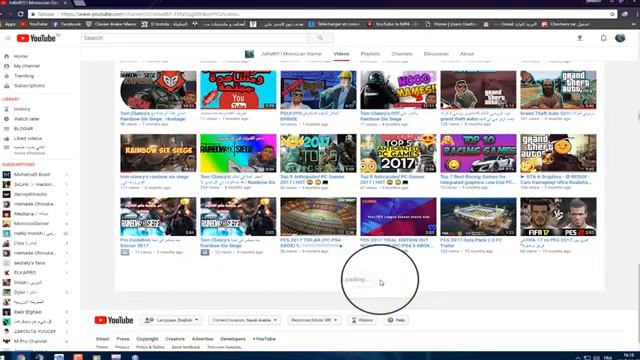The height and width of the screenshot is (360, 640).
Task: Click the Loading text under the video grid
Action: pos(356,280)
